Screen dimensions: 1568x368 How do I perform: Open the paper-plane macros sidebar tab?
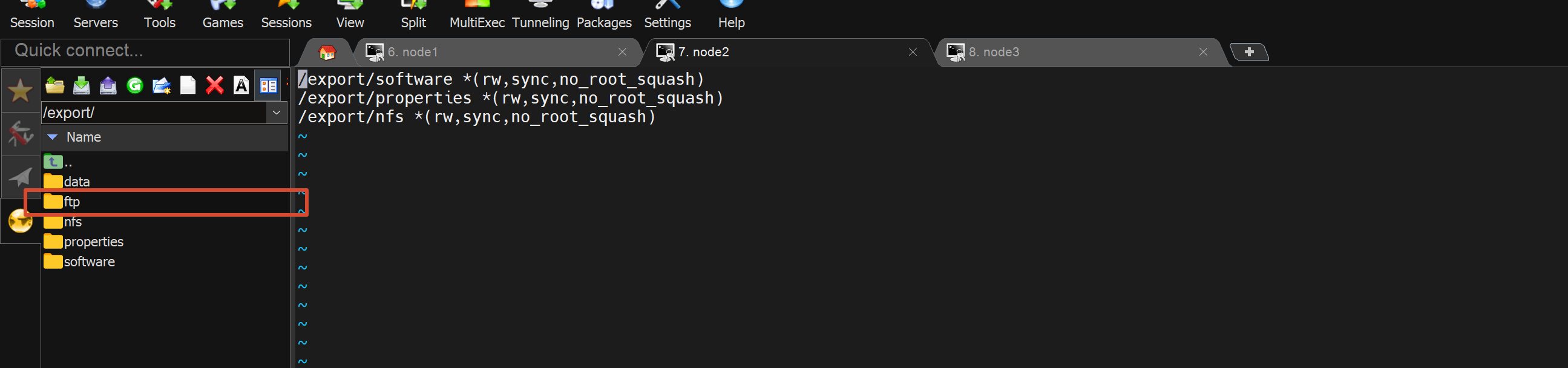coord(21,177)
